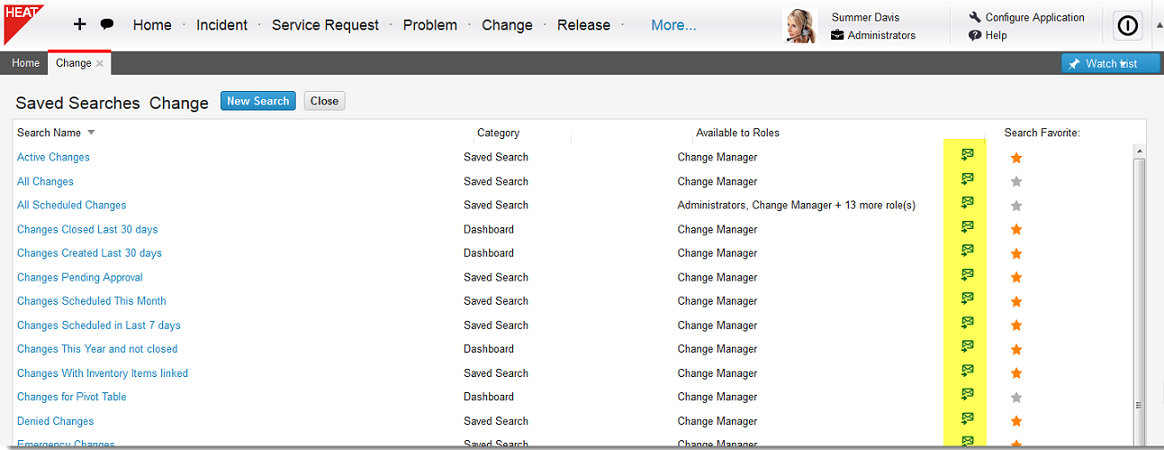Click the share icon for Changes Pending Approval
This screenshot has height=450, width=1164.
967,275
